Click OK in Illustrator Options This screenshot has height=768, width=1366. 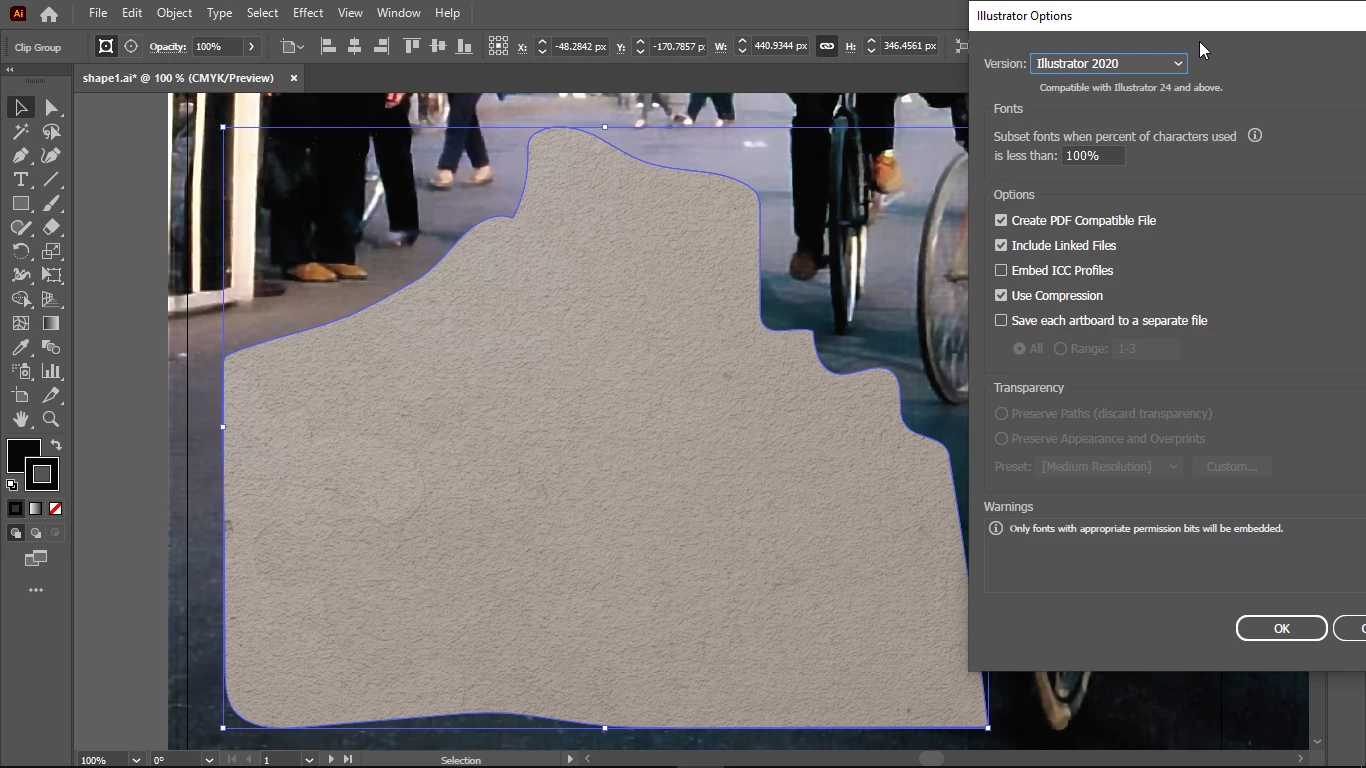click(x=1281, y=628)
